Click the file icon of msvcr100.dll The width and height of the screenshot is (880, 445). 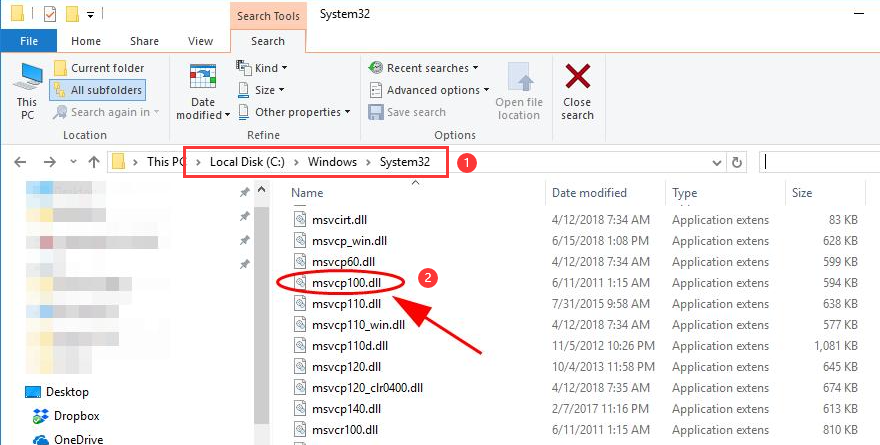point(301,430)
